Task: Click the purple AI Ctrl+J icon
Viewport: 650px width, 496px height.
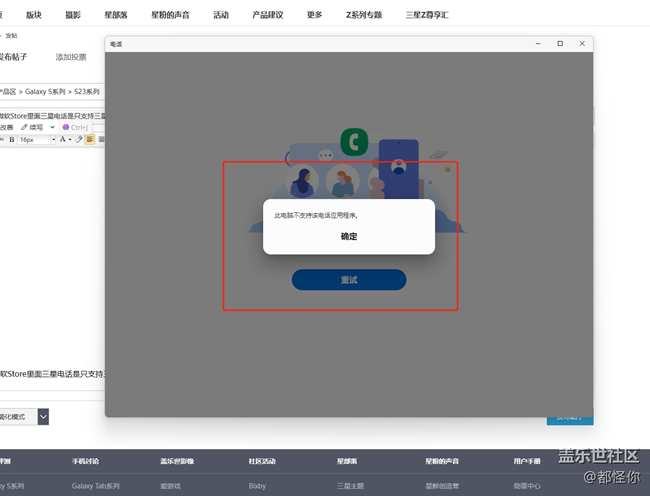Action: (x=66, y=127)
